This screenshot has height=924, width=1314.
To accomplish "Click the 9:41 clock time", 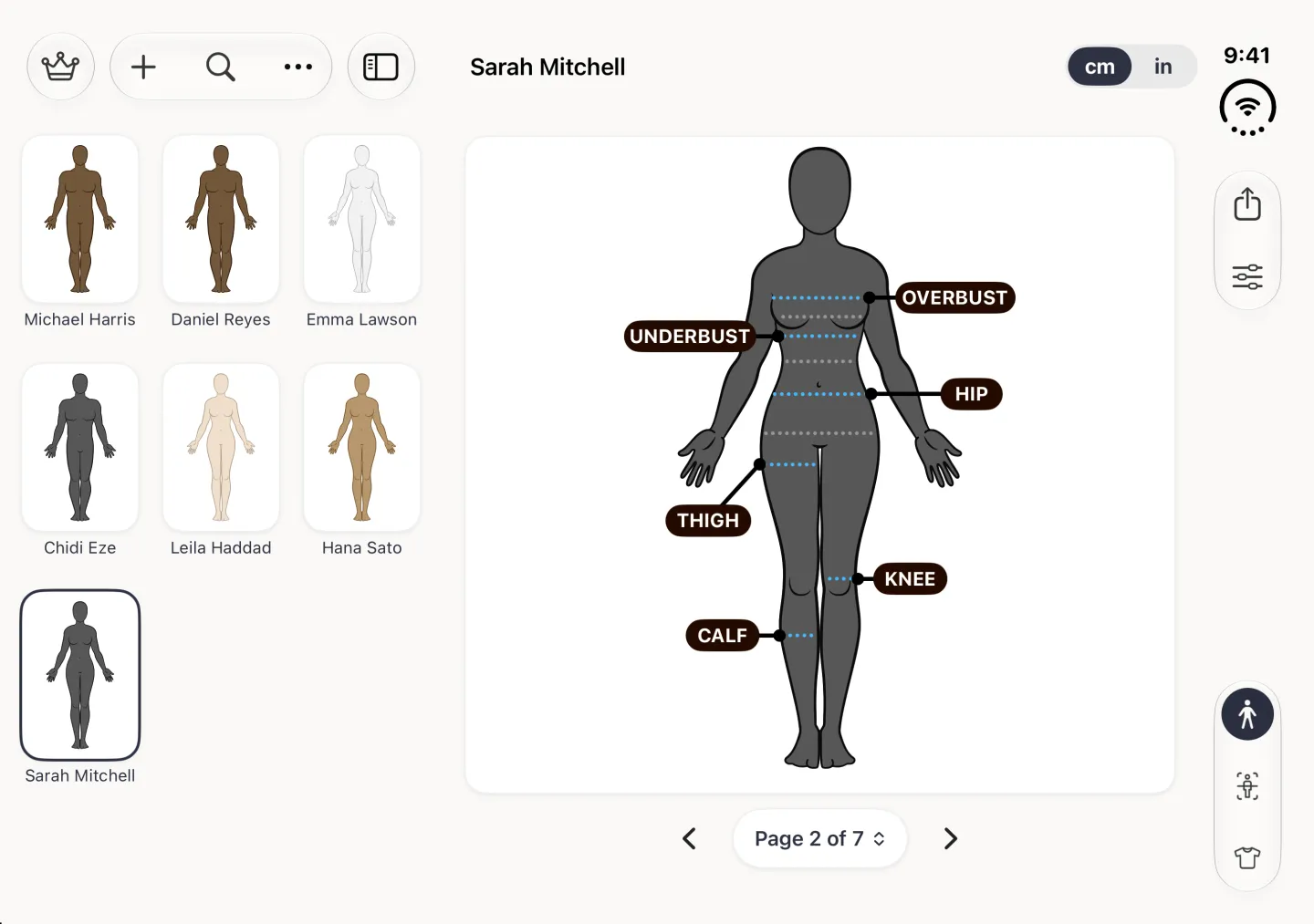I will point(1246,55).
